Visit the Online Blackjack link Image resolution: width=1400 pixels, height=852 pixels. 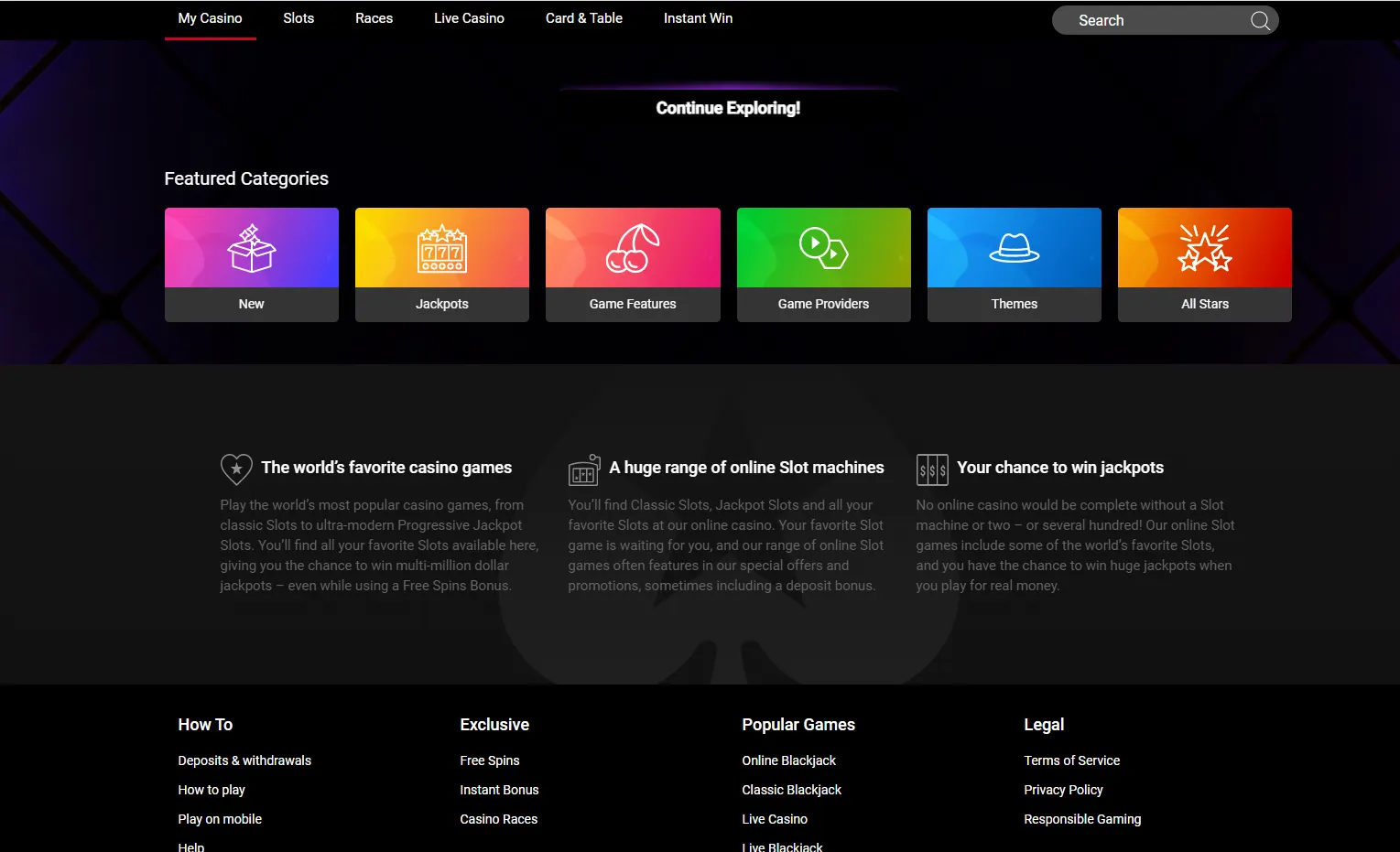788,760
